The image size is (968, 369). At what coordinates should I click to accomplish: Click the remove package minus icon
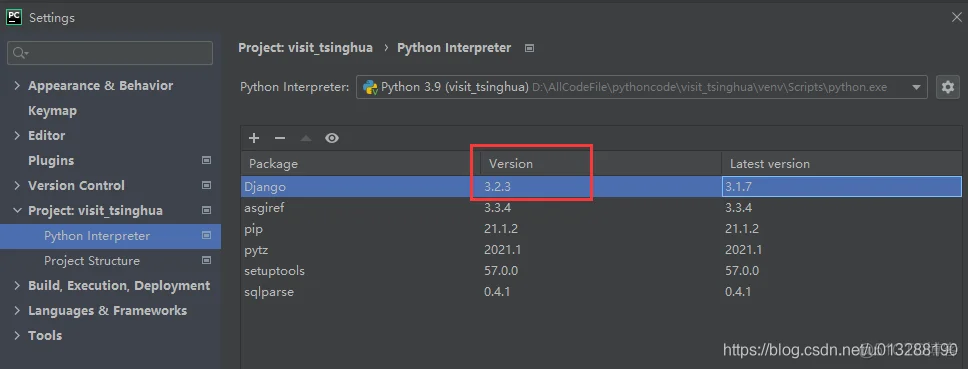coord(280,138)
